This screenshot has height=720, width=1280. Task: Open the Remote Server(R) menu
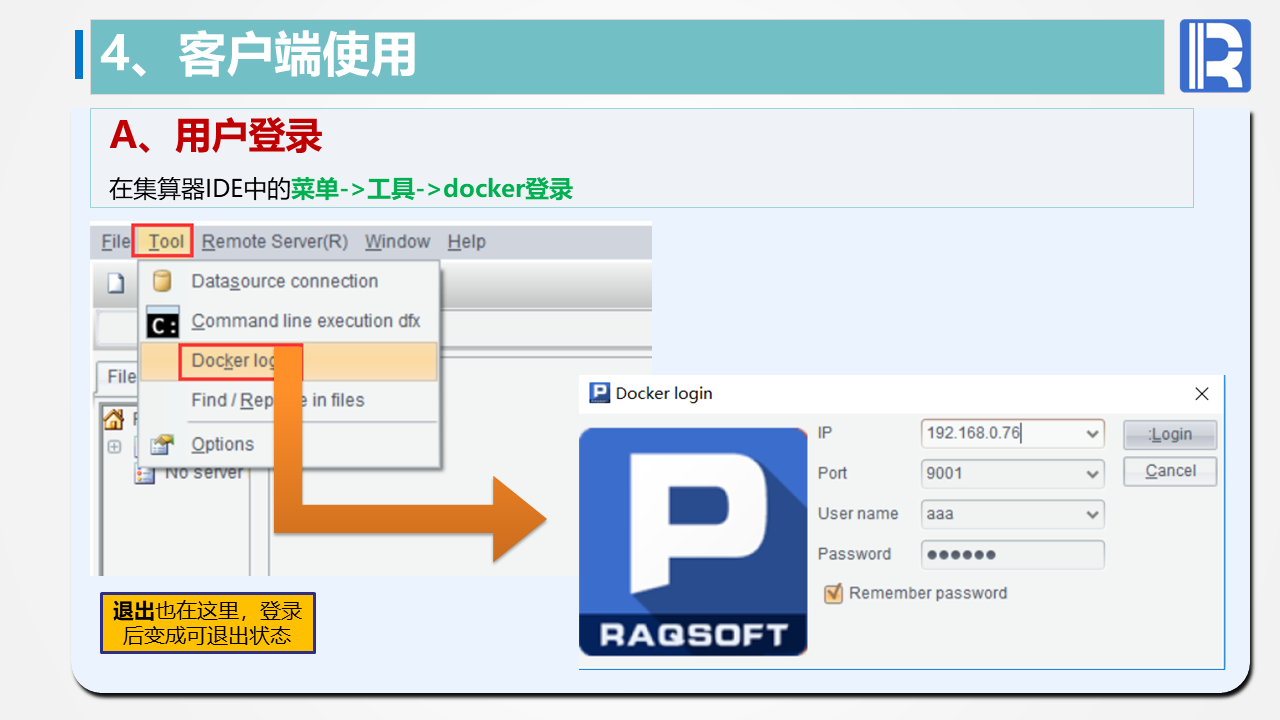click(x=275, y=242)
